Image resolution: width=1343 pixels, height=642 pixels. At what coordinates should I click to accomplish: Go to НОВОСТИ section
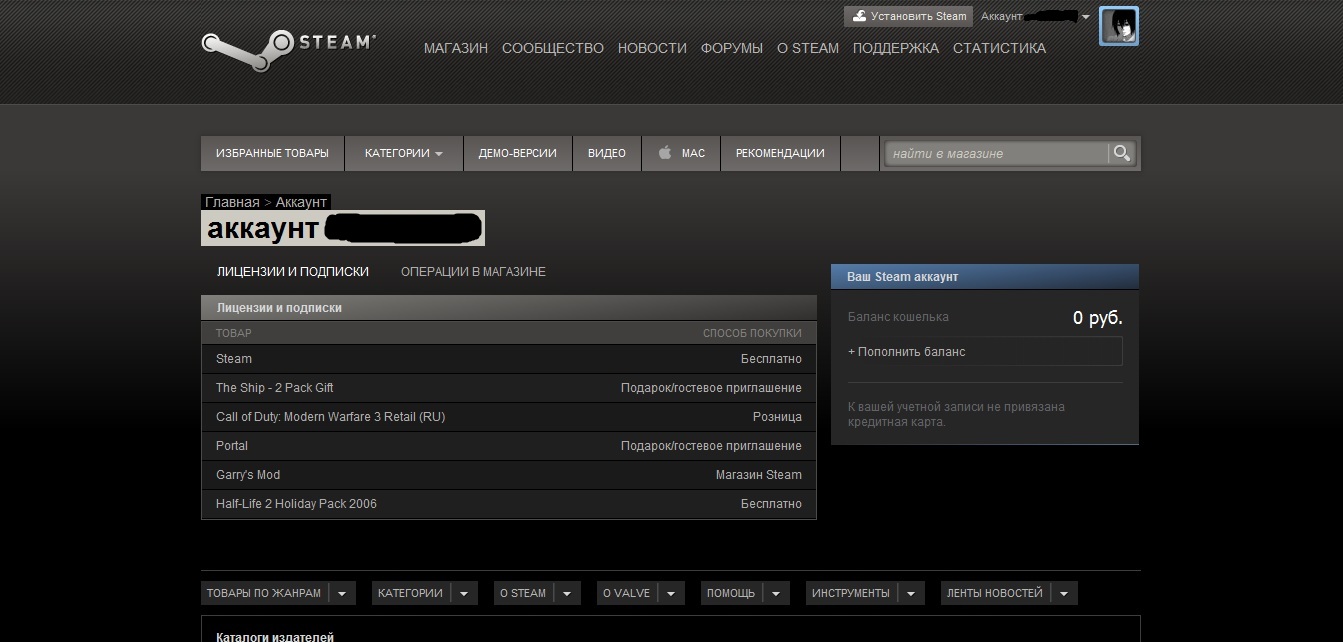pos(652,48)
